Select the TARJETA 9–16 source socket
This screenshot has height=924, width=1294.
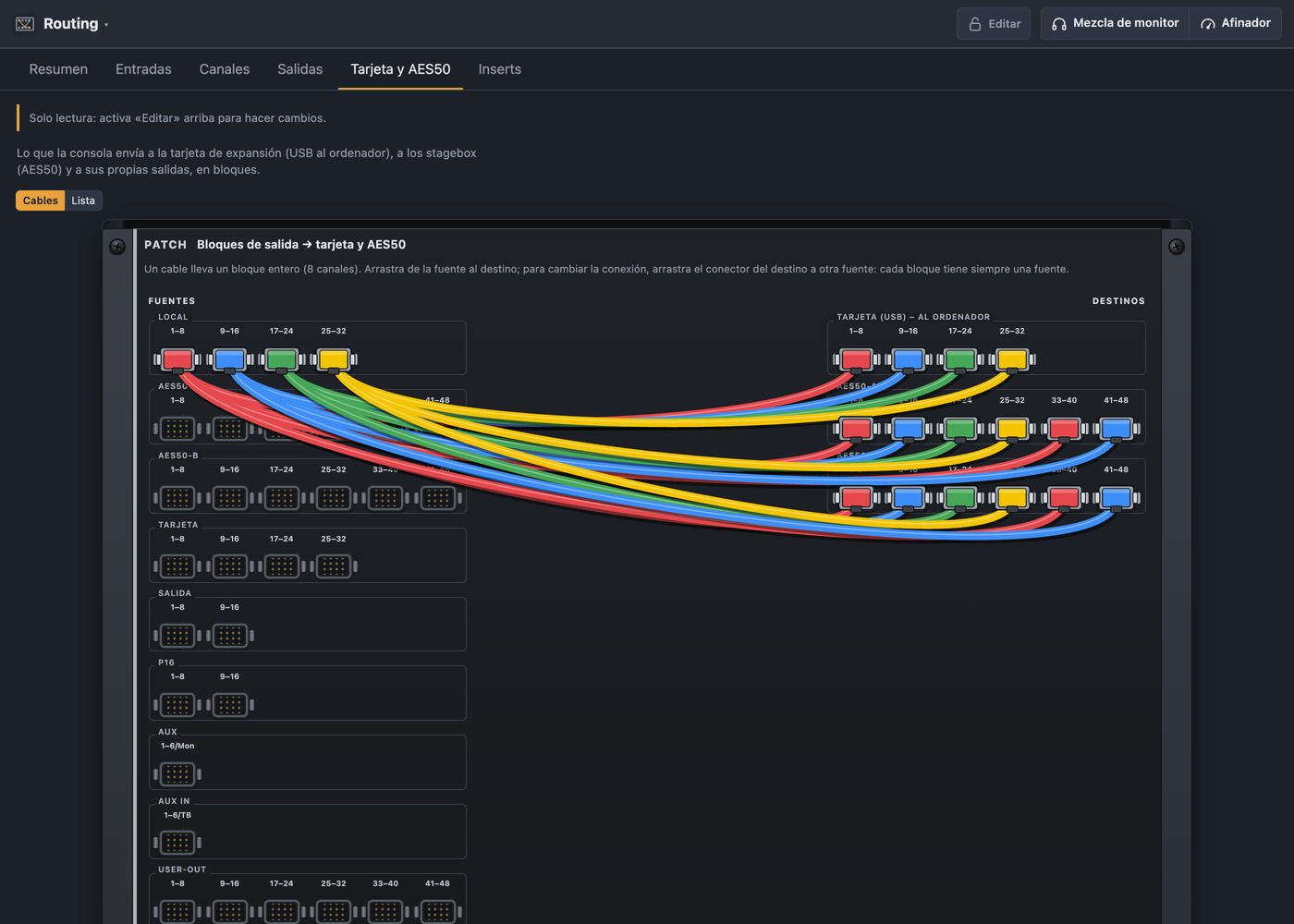pyautogui.click(x=229, y=566)
